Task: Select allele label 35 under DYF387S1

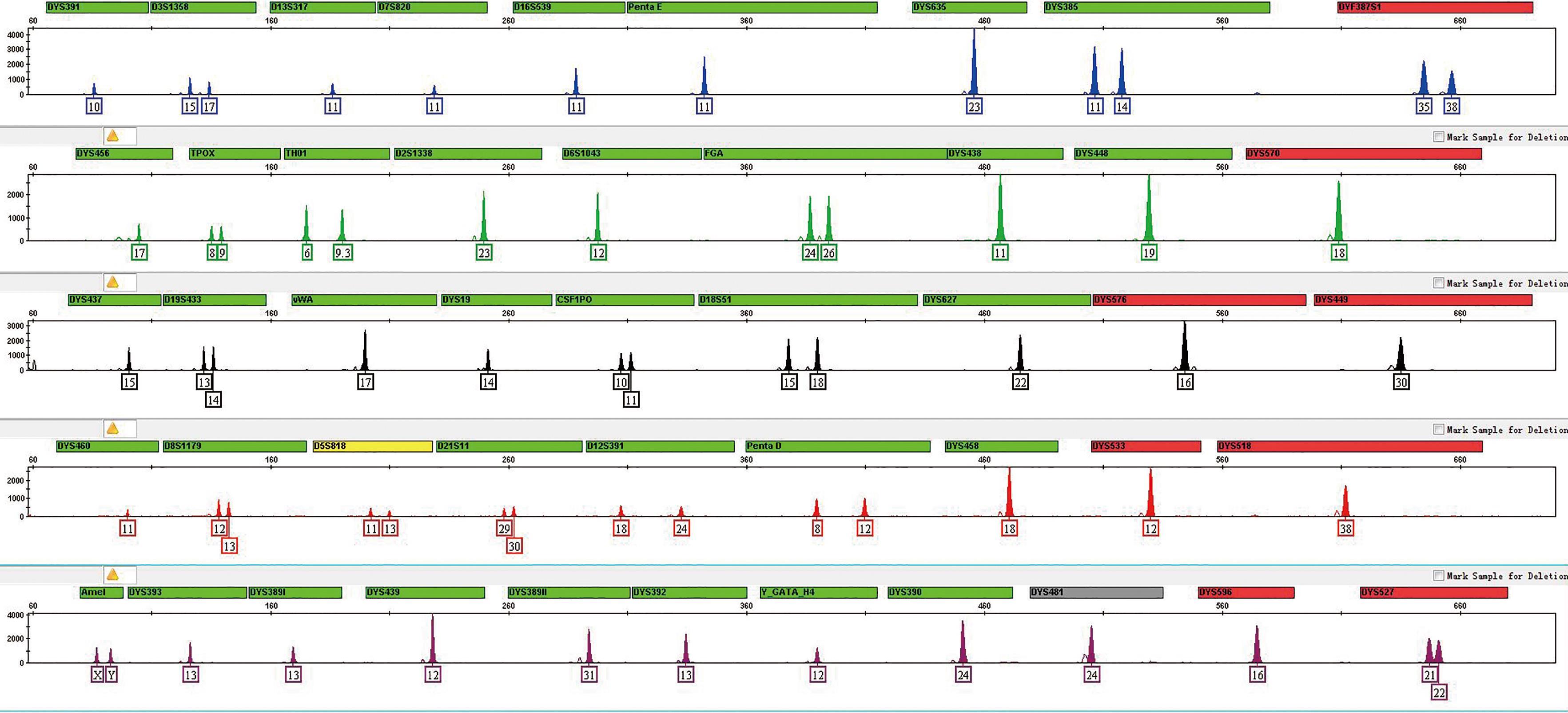Action: (1424, 107)
